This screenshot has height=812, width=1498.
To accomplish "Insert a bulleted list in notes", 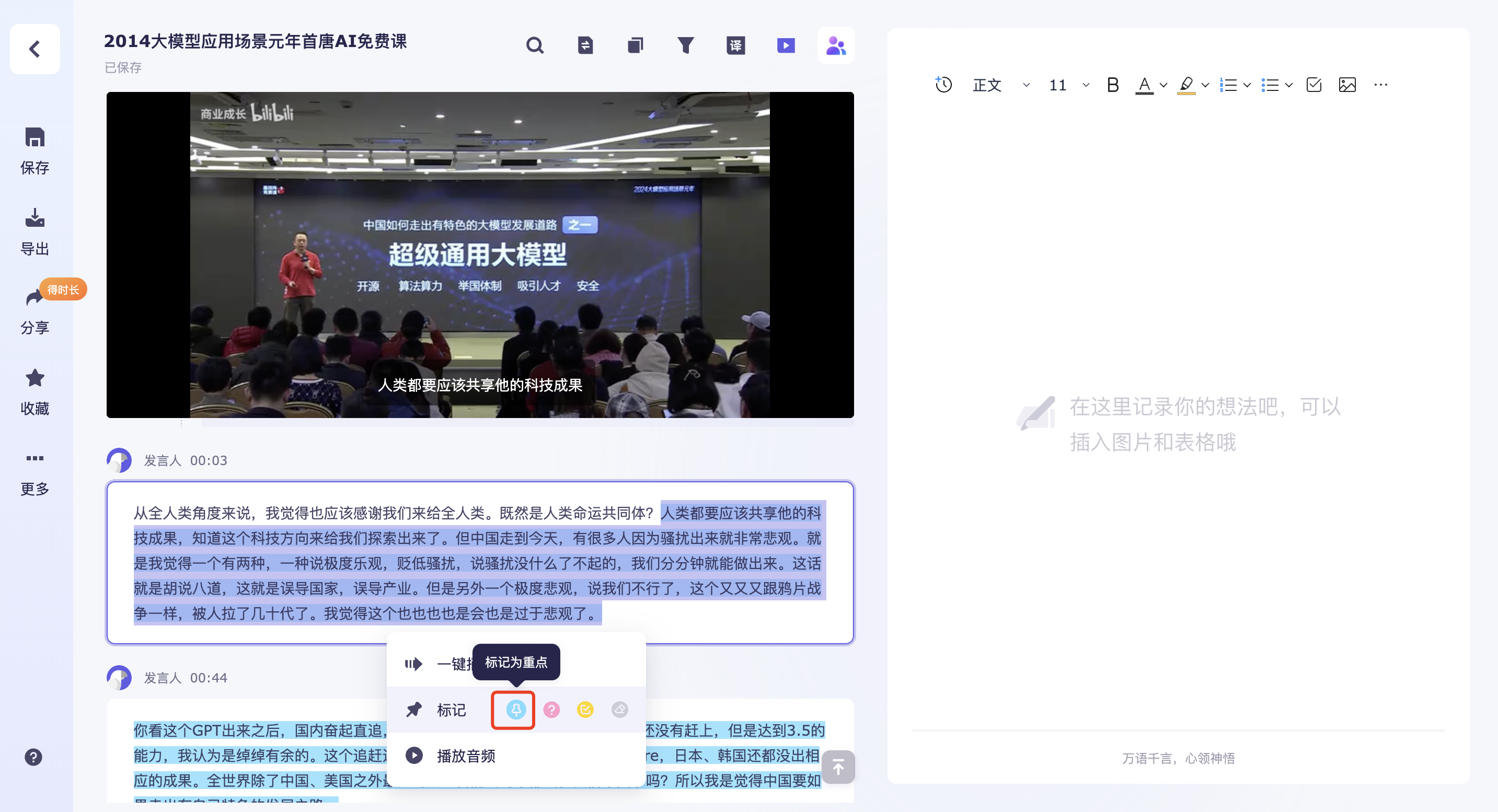I will point(1270,85).
